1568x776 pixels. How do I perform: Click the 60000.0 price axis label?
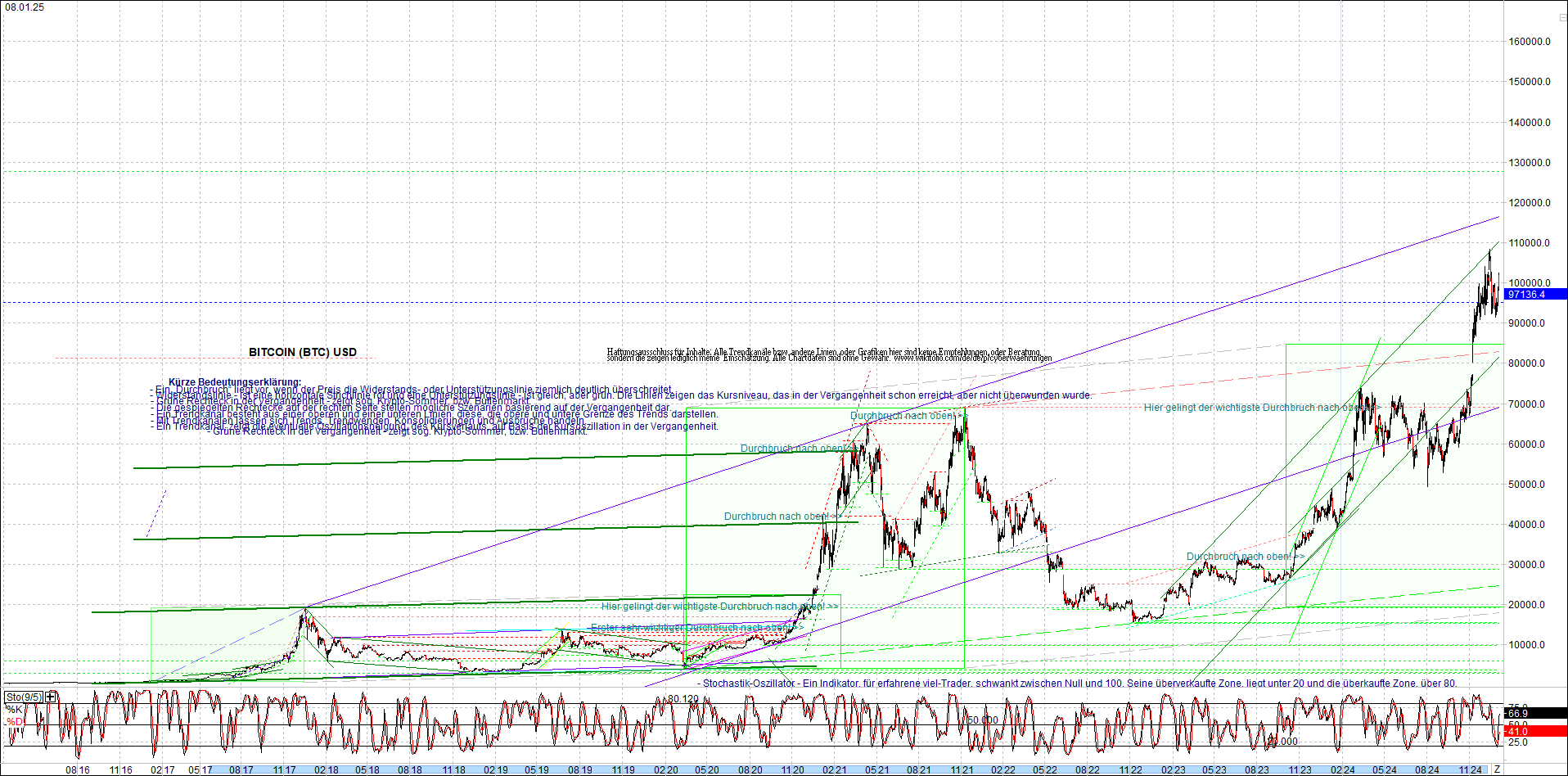point(1527,444)
